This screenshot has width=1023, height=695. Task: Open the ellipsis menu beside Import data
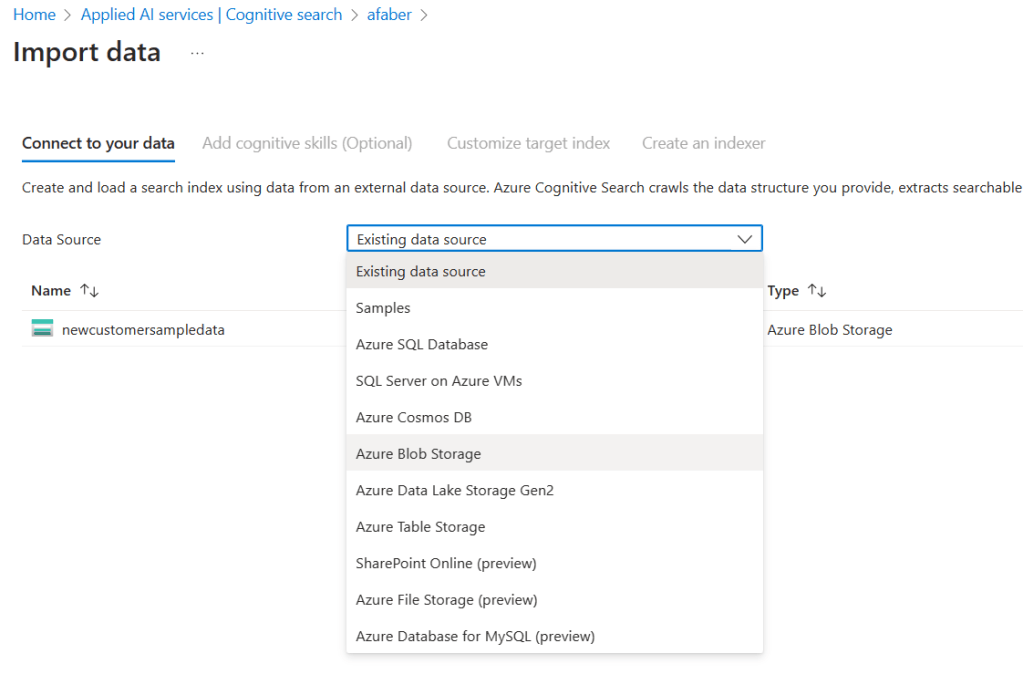[197, 53]
